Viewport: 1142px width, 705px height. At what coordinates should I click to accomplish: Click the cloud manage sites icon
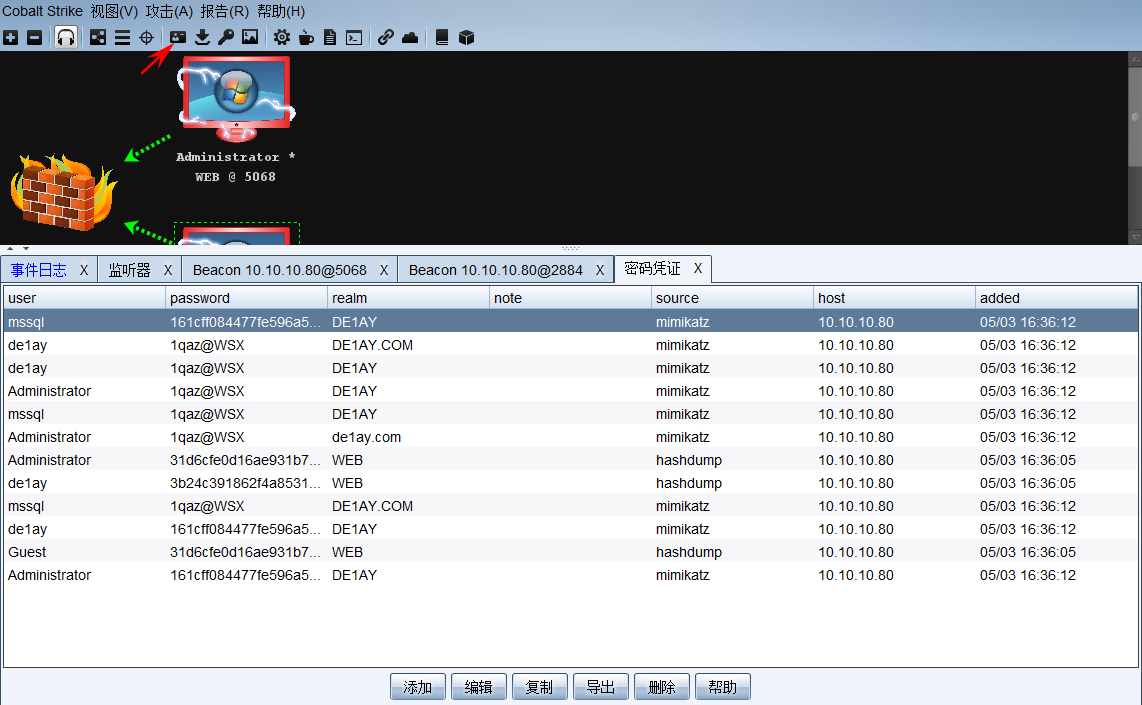[x=410, y=38]
